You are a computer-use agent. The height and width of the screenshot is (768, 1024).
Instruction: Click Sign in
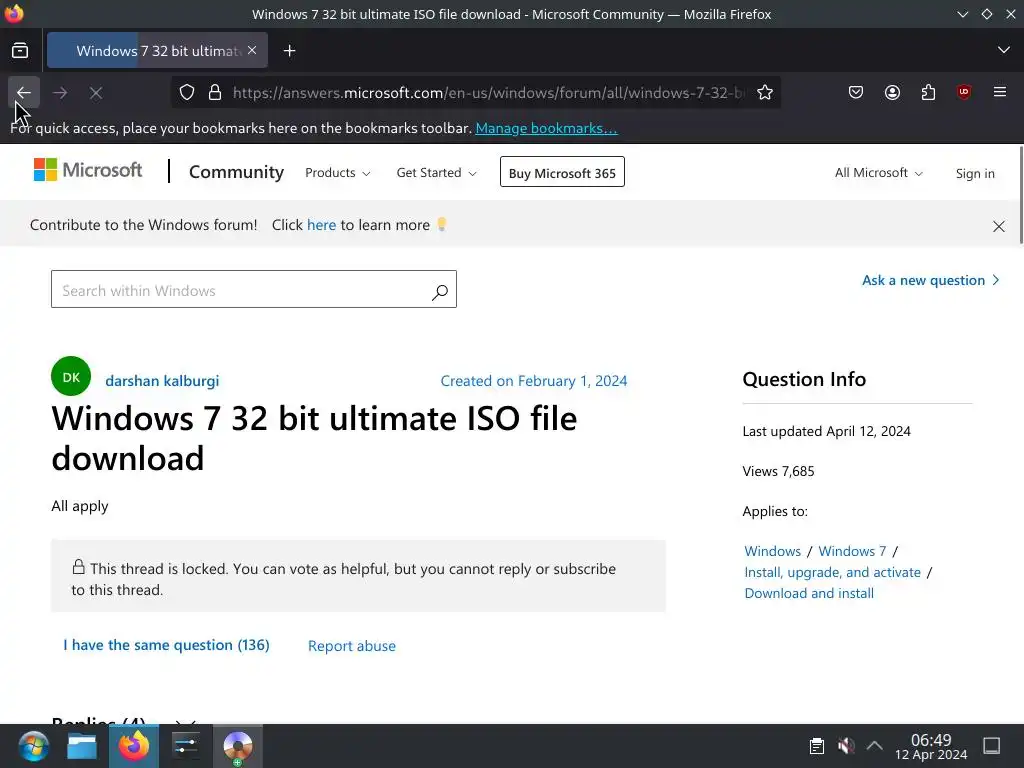click(975, 173)
